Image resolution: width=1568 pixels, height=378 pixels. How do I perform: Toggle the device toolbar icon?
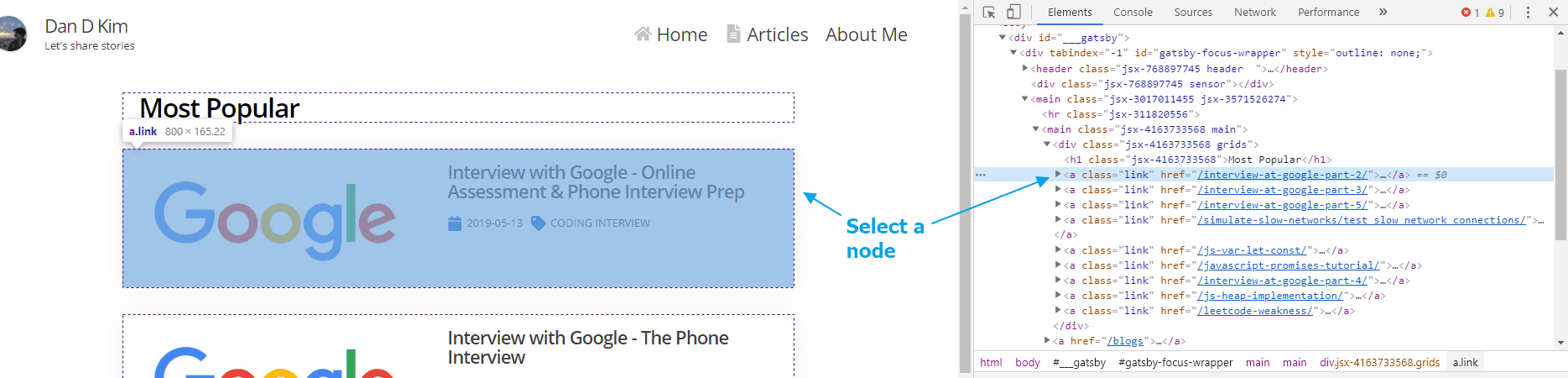pyautogui.click(x=1013, y=13)
